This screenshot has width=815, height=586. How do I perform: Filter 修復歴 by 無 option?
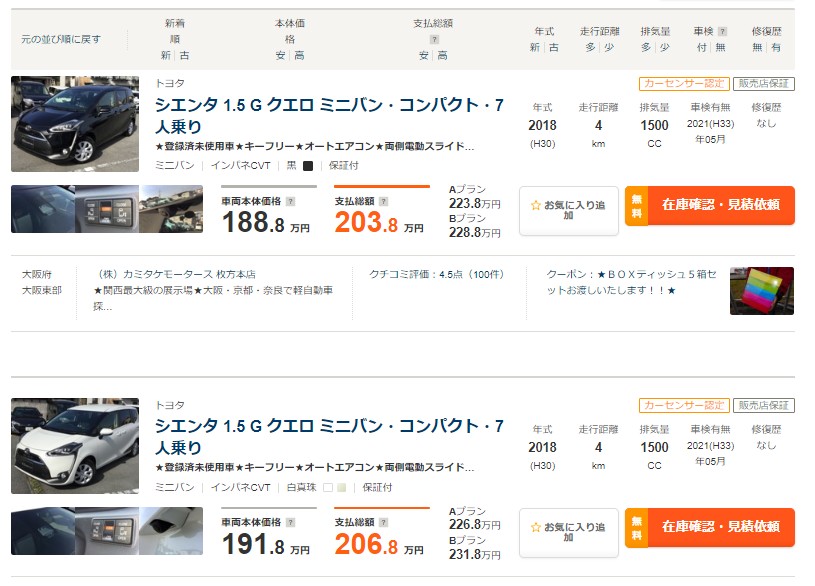756,47
